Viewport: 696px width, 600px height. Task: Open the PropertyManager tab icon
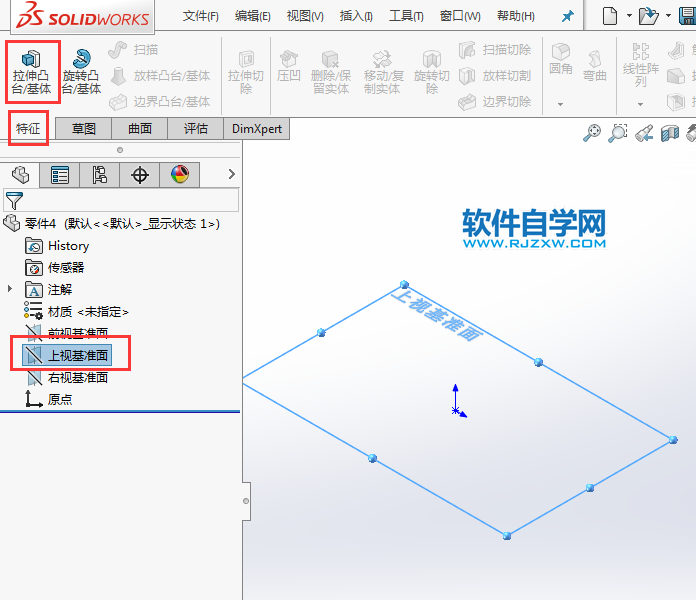pyautogui.click(x=59, y=175)
